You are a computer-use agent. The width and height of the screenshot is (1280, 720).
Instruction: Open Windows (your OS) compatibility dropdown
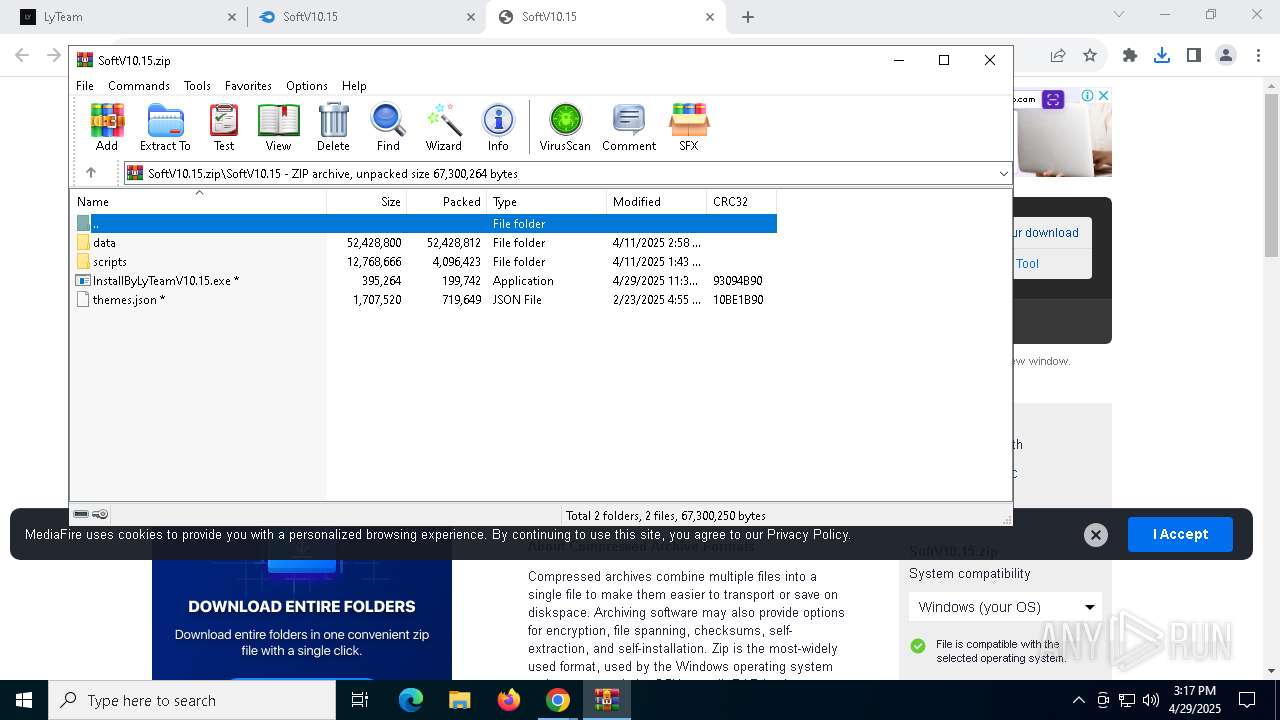coord(1005,607)
